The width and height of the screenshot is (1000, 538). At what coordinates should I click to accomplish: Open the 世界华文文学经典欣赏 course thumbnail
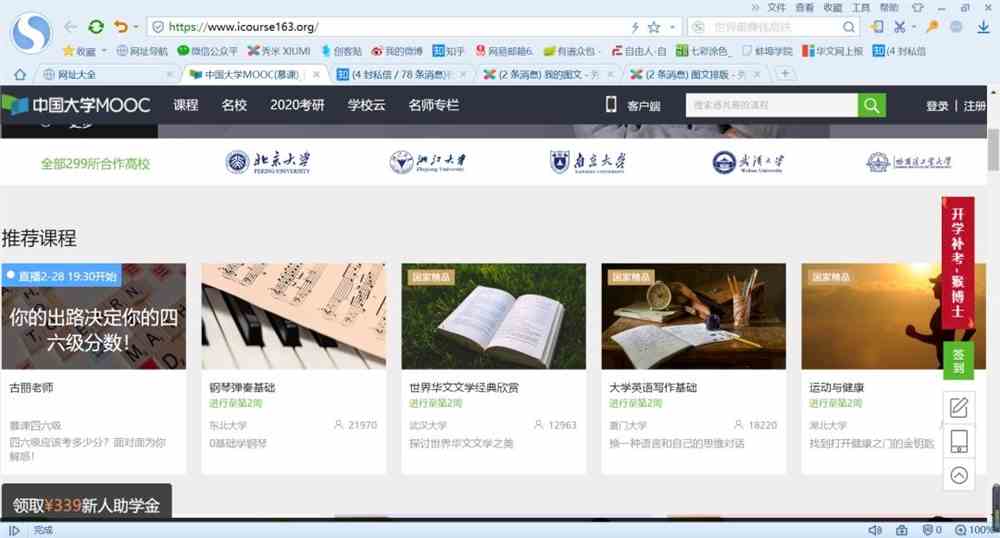(x=494, y=316)
